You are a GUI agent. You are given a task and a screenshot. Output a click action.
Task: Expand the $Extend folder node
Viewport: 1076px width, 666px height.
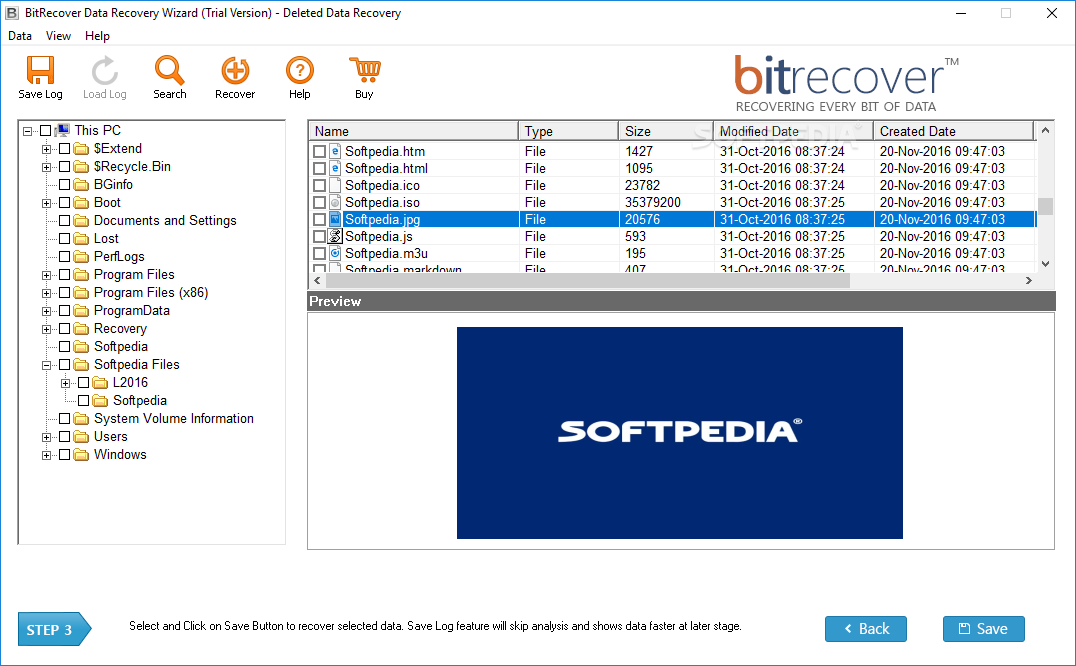(x=47, y=149)
